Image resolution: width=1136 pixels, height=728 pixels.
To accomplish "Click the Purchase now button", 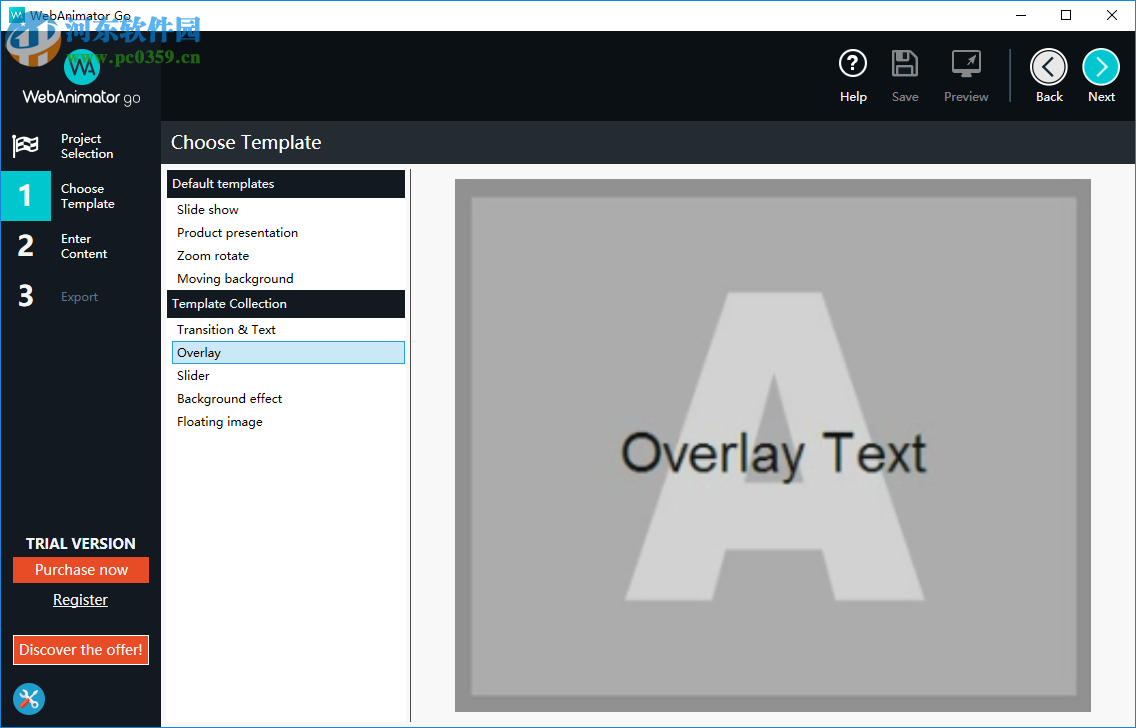I will [x=81, y=570].
